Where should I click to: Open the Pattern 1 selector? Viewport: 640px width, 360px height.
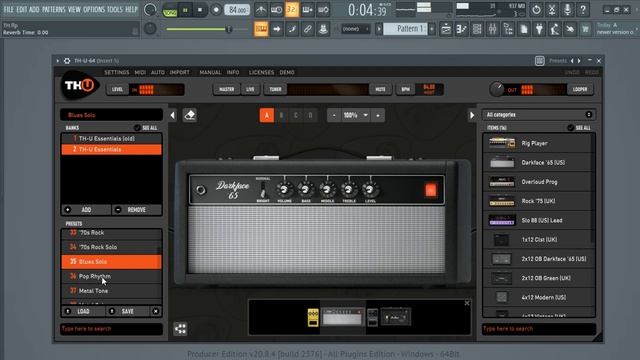click(405, 29)
